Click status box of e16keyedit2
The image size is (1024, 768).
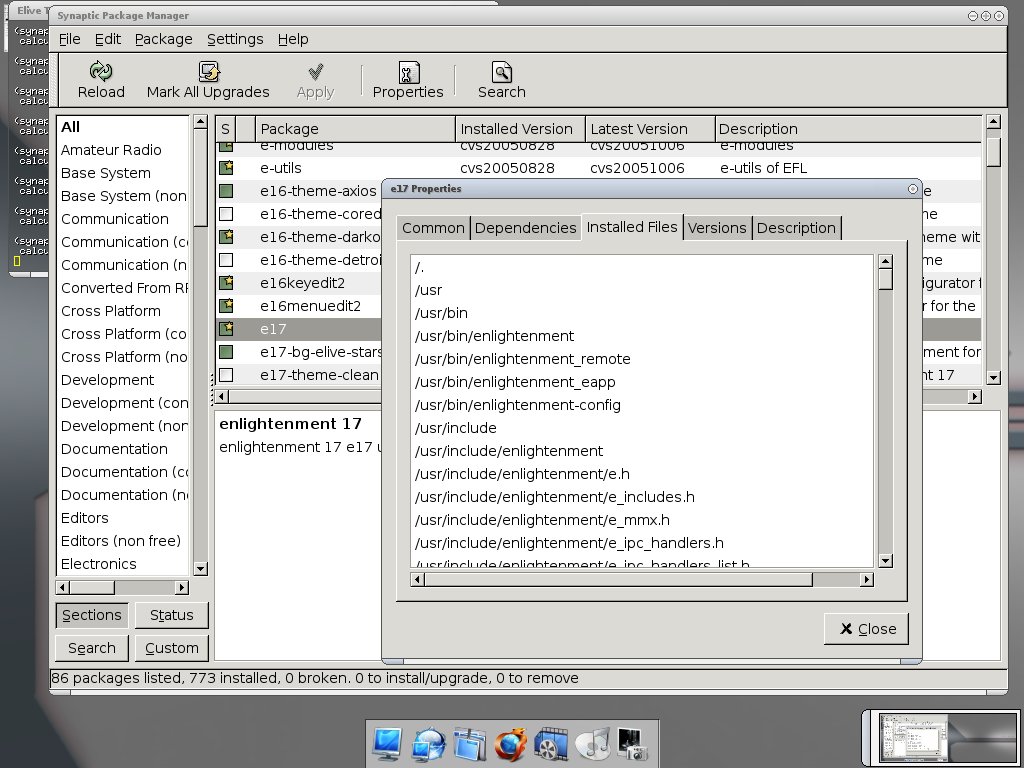click(x=226, y=283)
